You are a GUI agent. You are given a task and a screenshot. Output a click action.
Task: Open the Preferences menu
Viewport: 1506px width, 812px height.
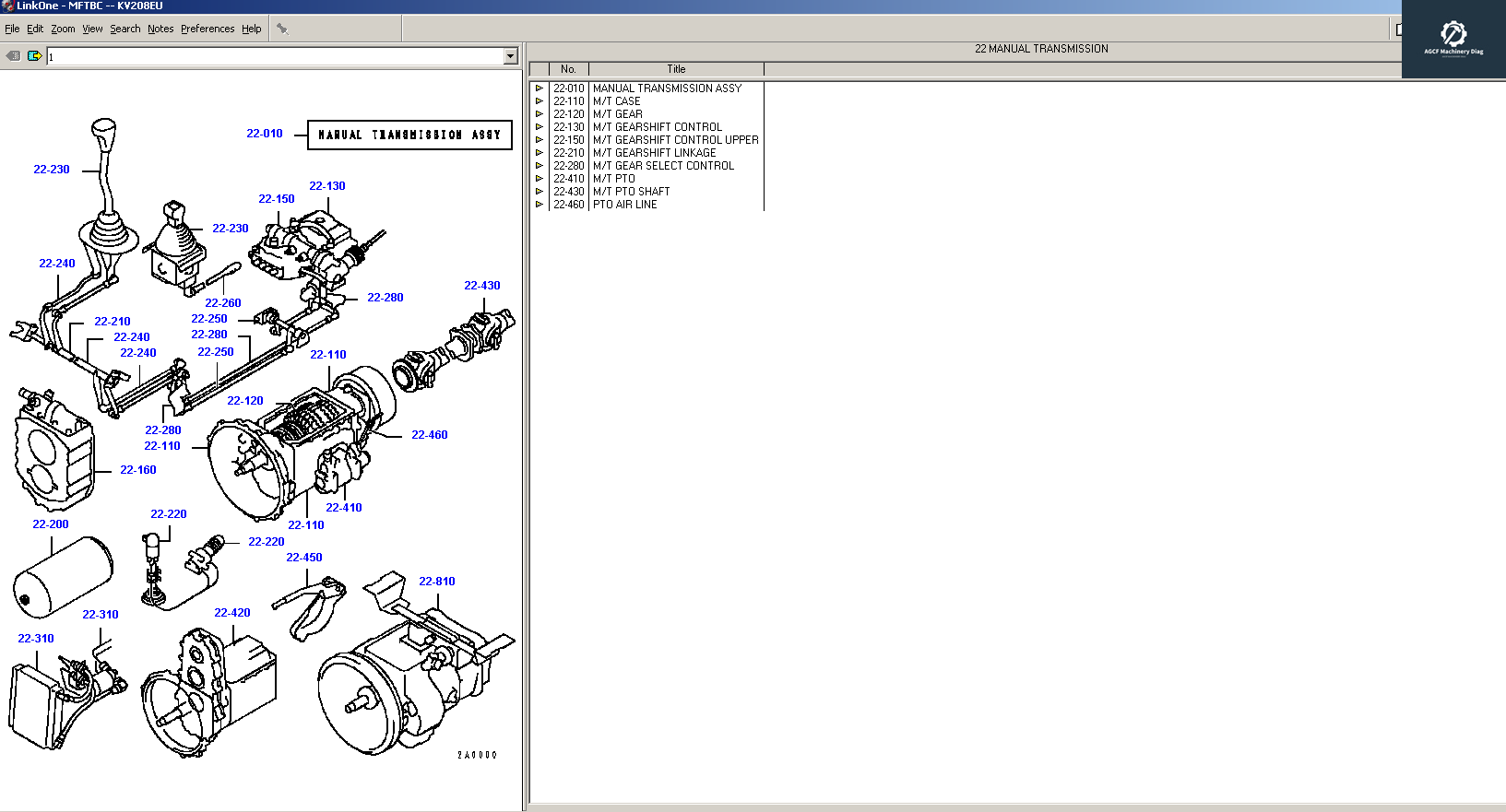208,29
